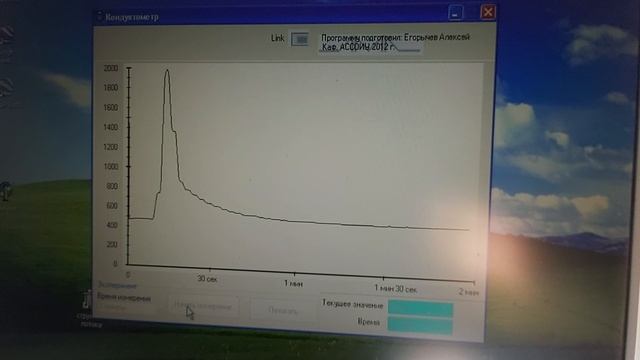Click the '2000' y-axis label
The width and height of the screenshot is (640, 360).
[111, 68]
